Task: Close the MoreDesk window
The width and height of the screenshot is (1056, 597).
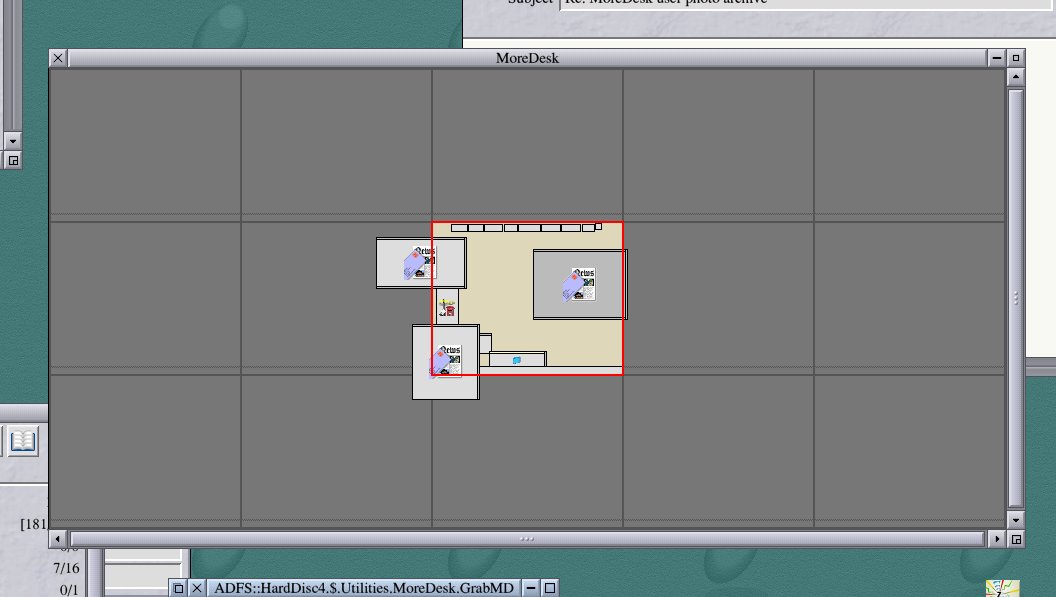Action: [58, 58]
